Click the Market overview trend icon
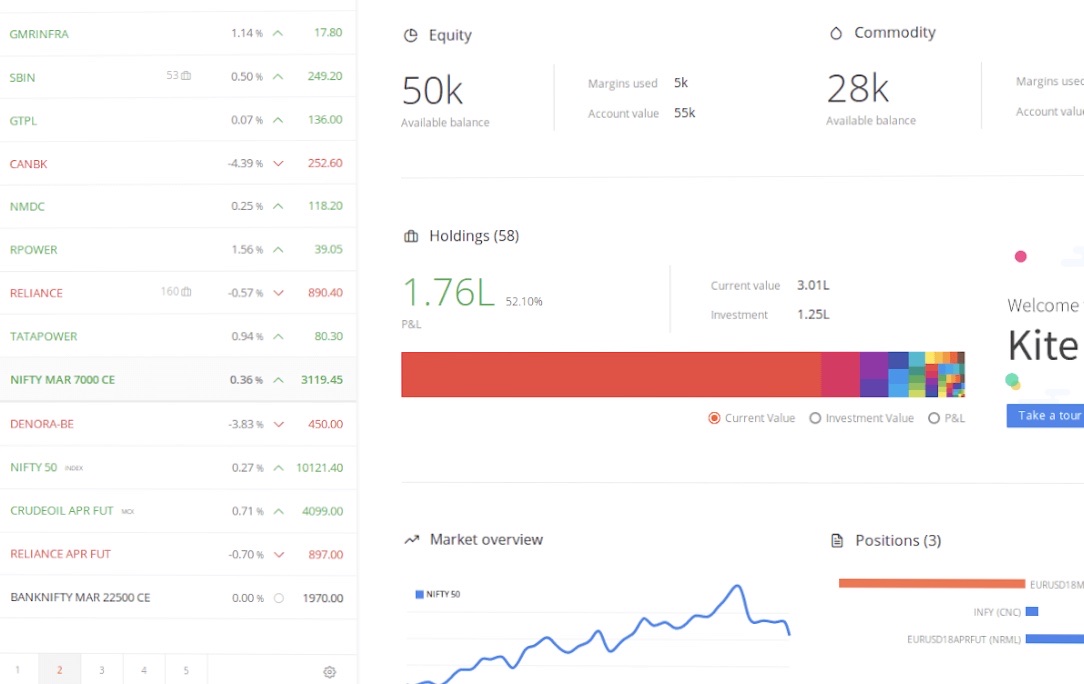 [x=412, y=539]
